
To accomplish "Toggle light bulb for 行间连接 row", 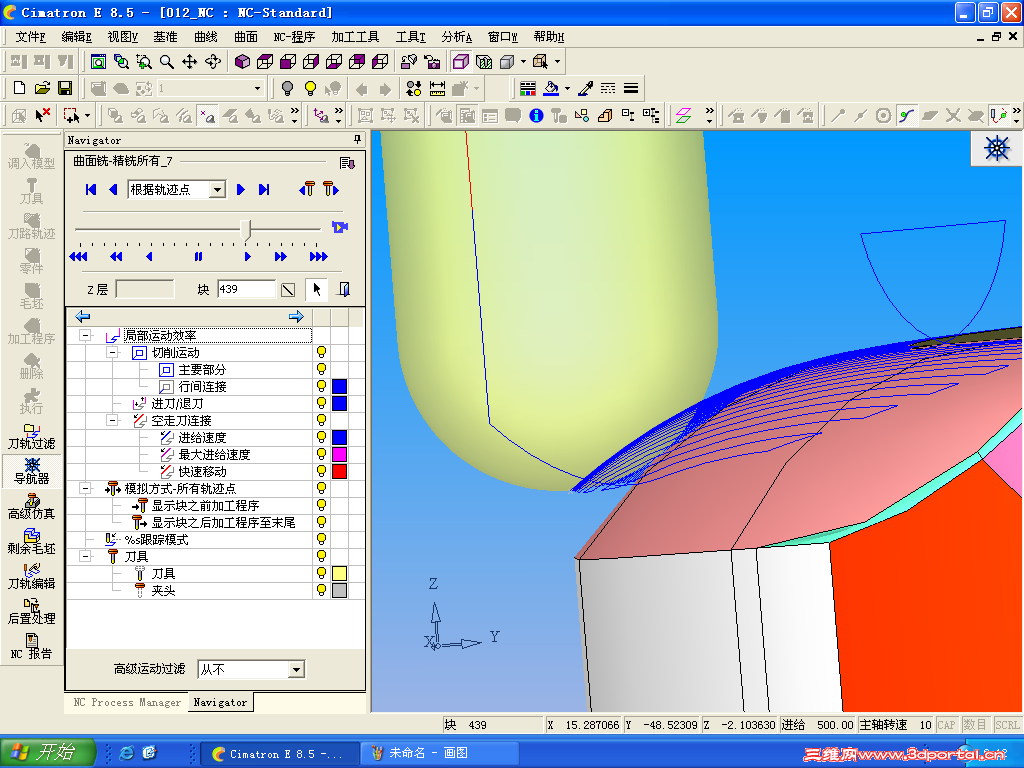I will click(321, 387).
